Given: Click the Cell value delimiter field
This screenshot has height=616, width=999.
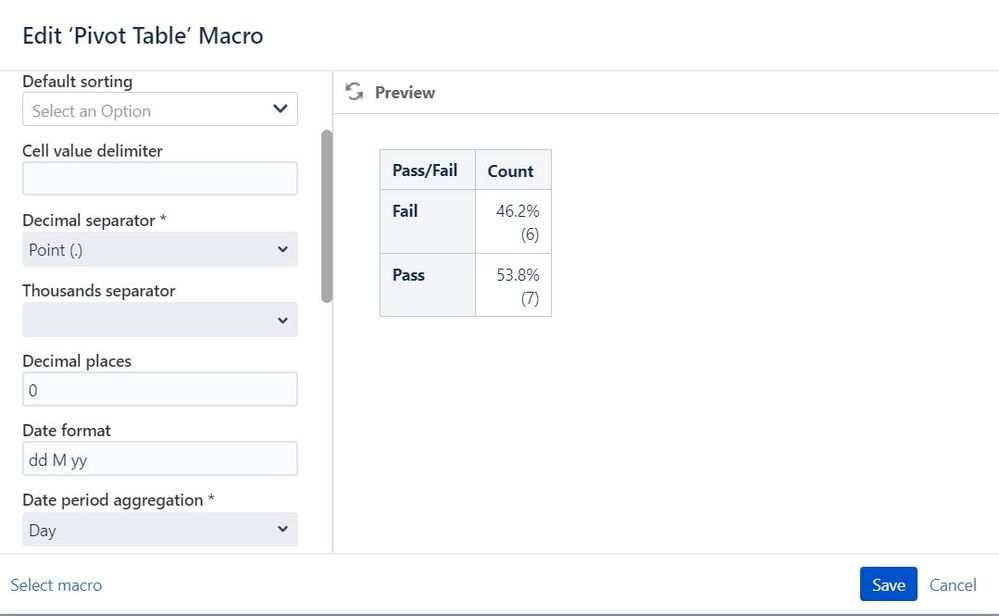Looking at the screenshot, I should [159, 178].
